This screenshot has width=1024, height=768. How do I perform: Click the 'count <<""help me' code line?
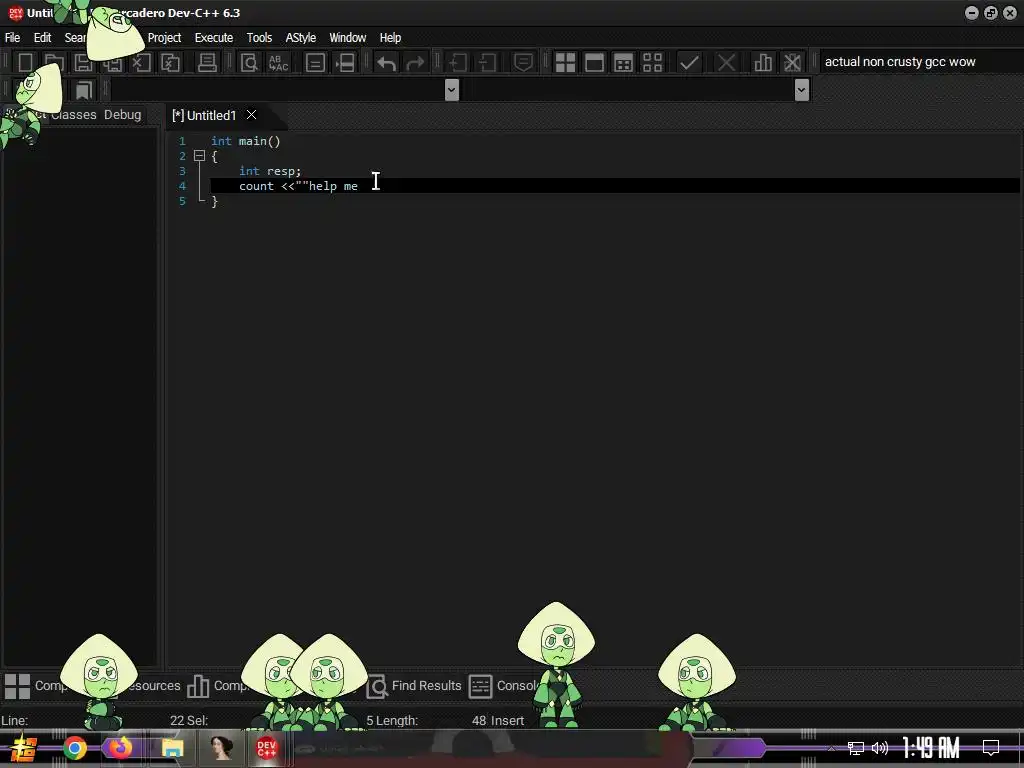[298, 186]
